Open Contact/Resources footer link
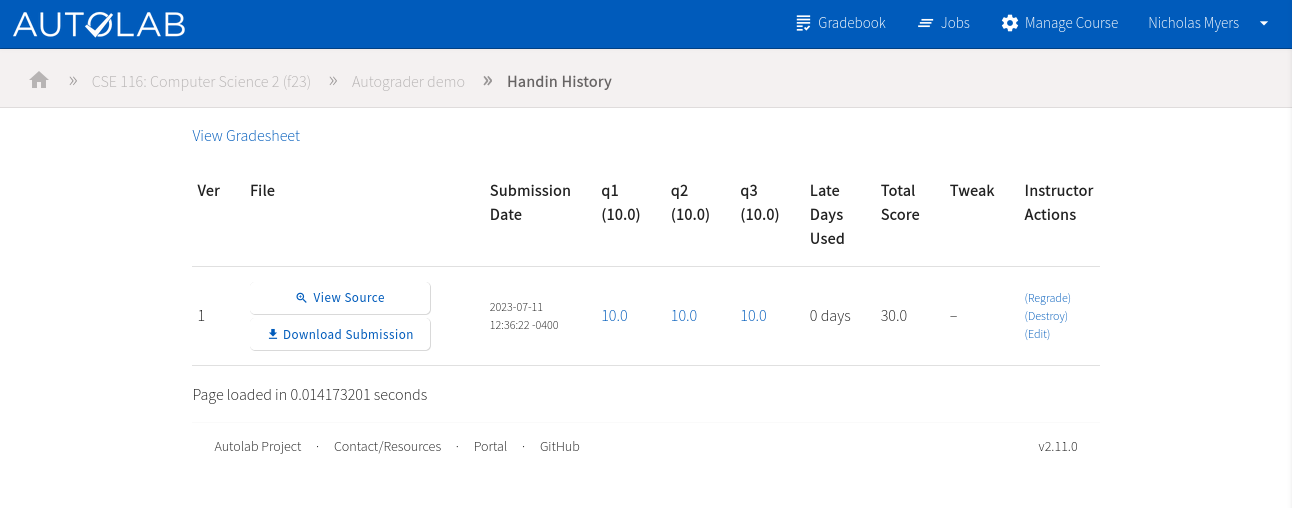Screen dimensions: 1292x508 (387, 446)
